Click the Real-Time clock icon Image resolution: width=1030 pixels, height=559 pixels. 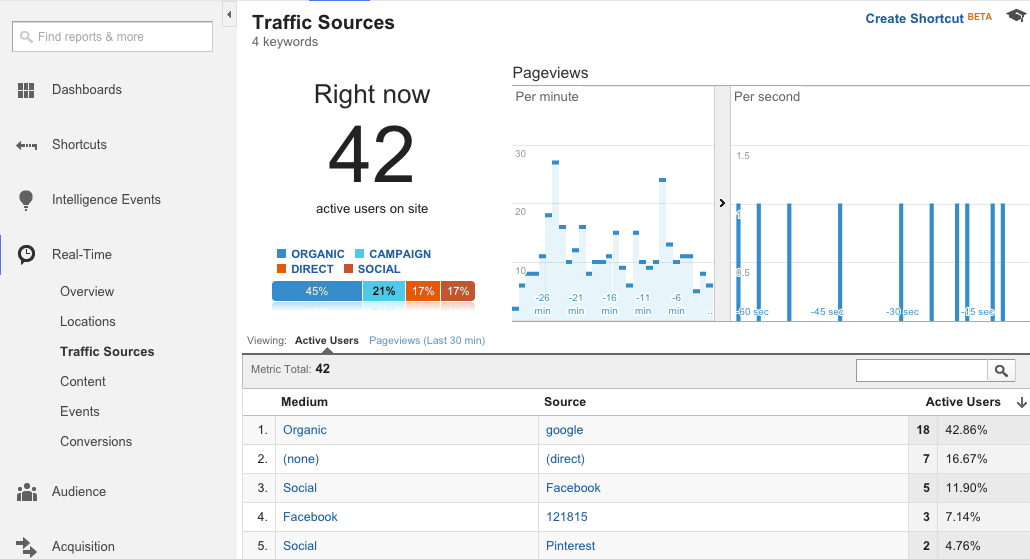click(x=26, y=254)
